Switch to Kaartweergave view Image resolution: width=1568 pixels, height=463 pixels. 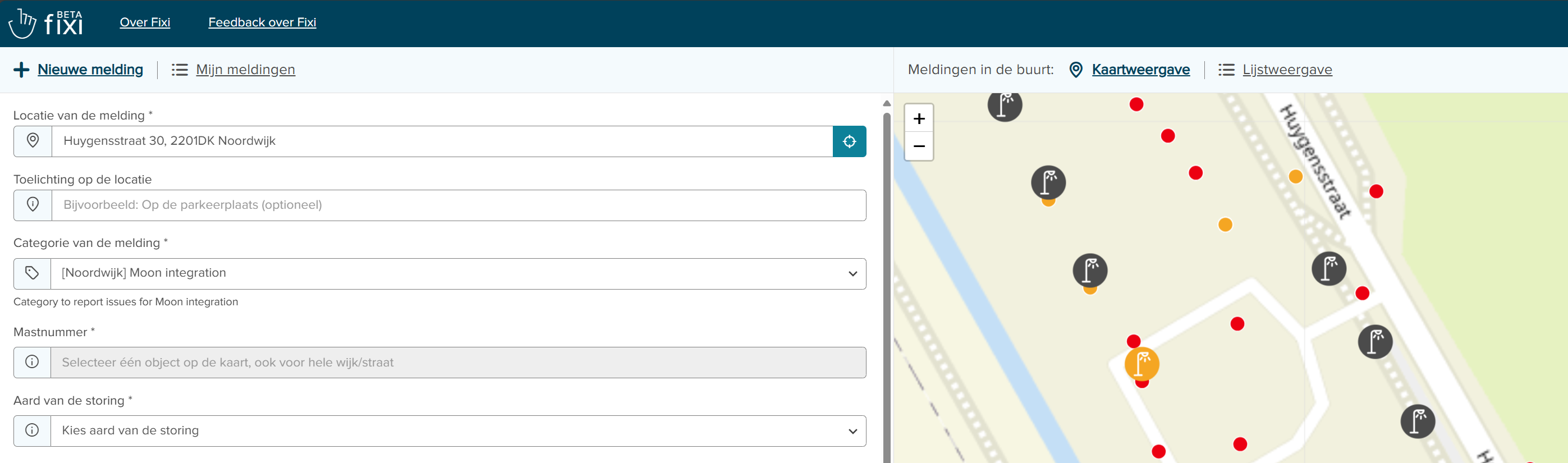1140,70
